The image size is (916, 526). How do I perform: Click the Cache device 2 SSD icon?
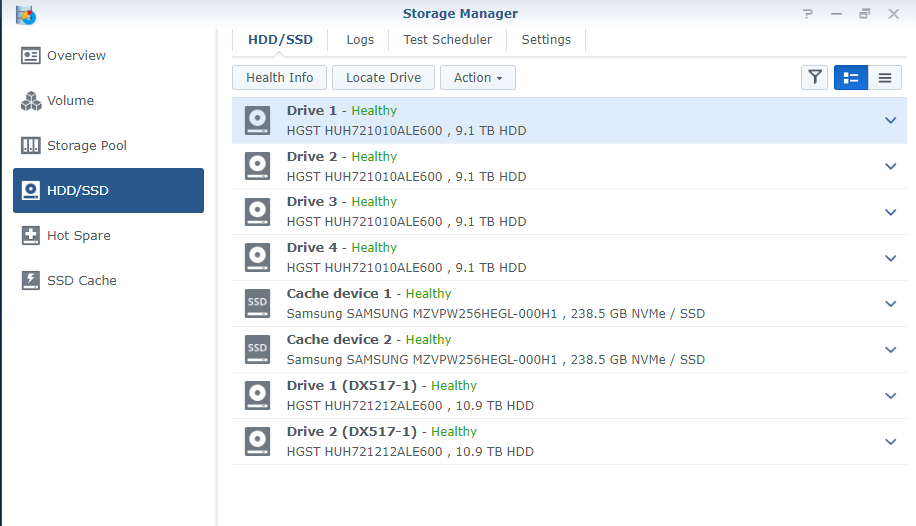257,349
